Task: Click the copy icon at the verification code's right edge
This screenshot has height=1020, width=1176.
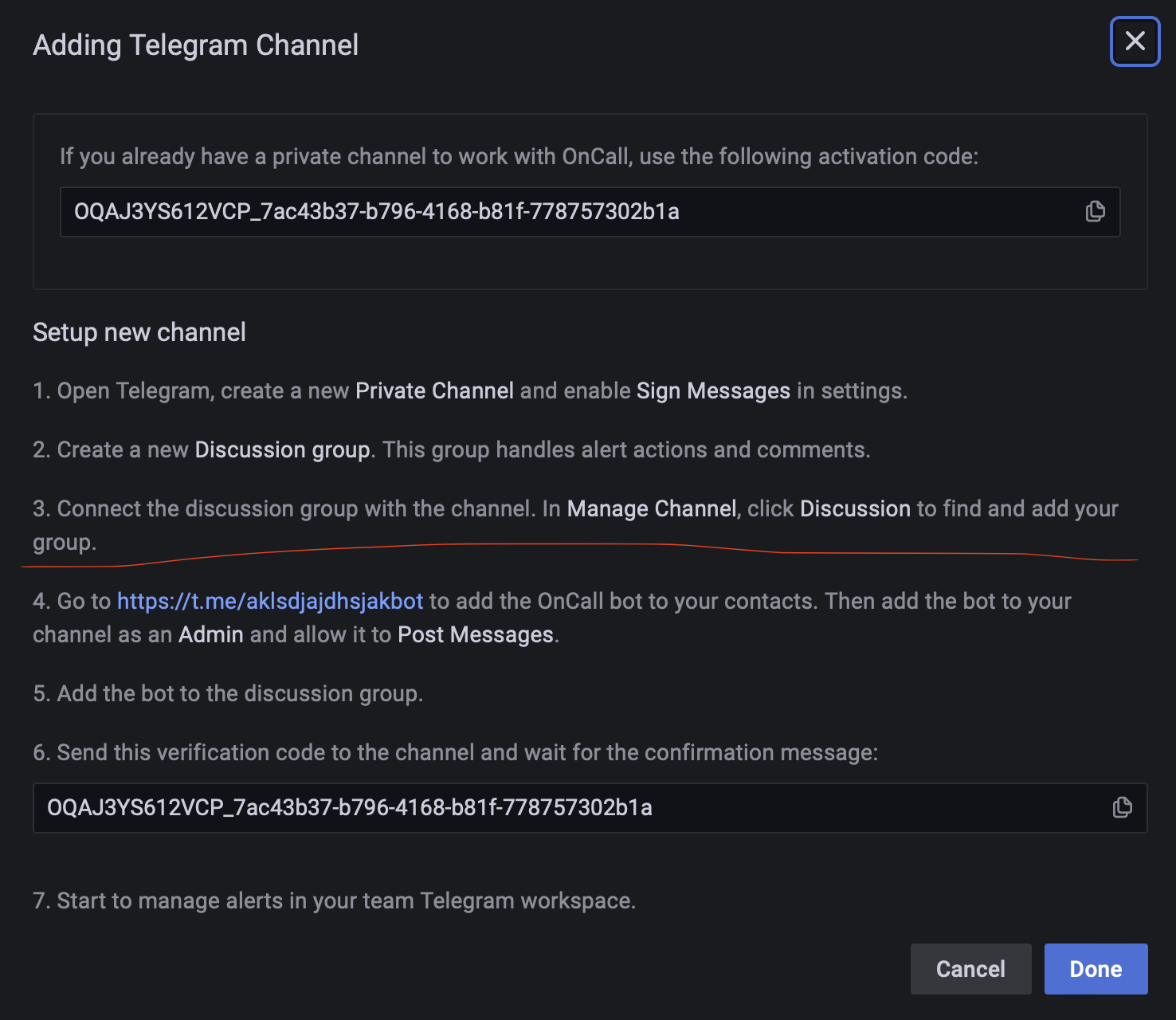Action: (1122, 807)
